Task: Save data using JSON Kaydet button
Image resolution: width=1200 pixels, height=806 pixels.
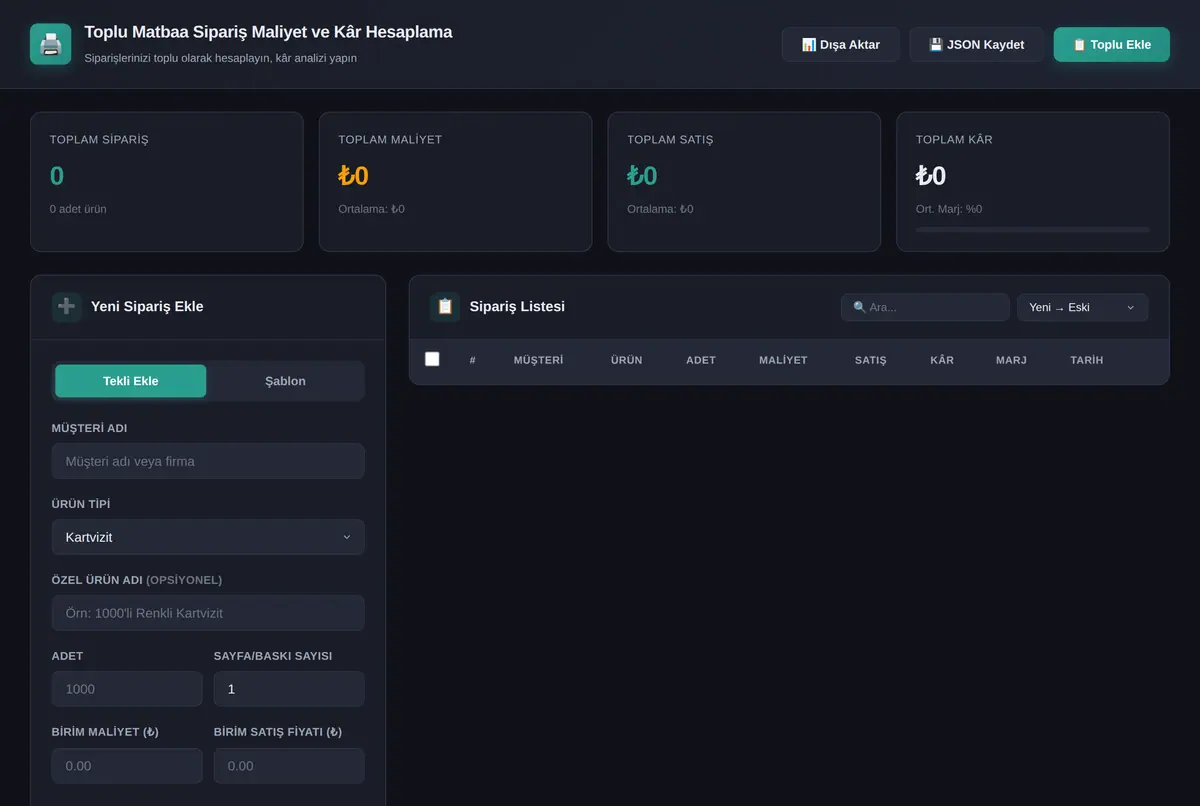Action: [976, 45]
